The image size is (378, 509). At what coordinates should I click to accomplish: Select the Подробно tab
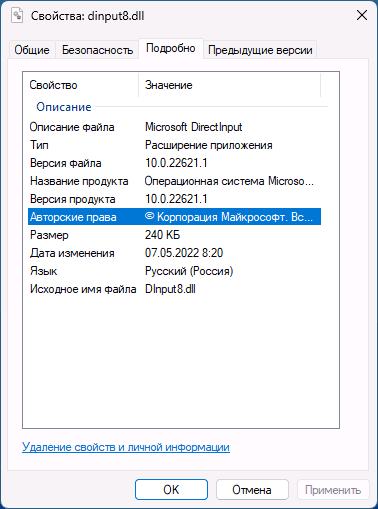click(x=171, y=49)
